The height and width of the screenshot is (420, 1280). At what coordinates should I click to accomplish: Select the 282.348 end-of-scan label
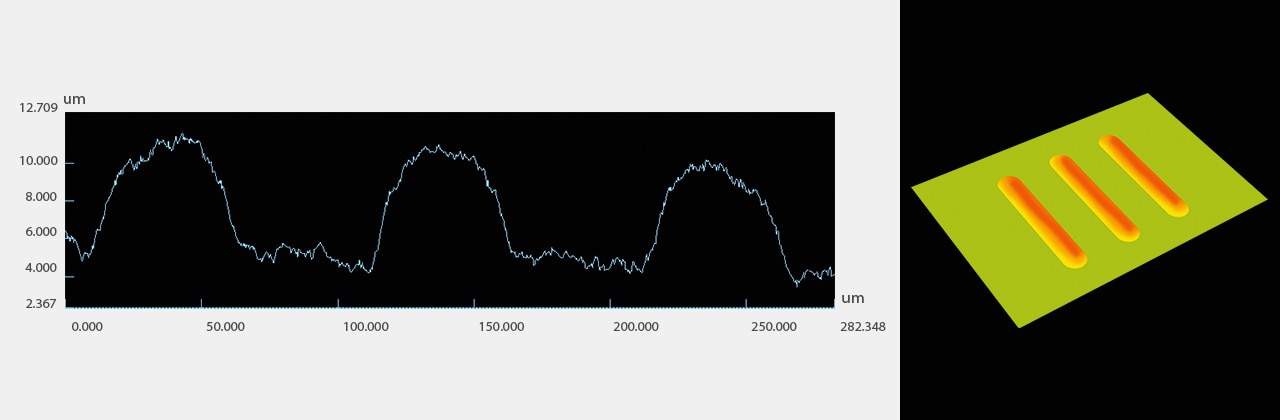pyautogui.click(x=861, y=326)
